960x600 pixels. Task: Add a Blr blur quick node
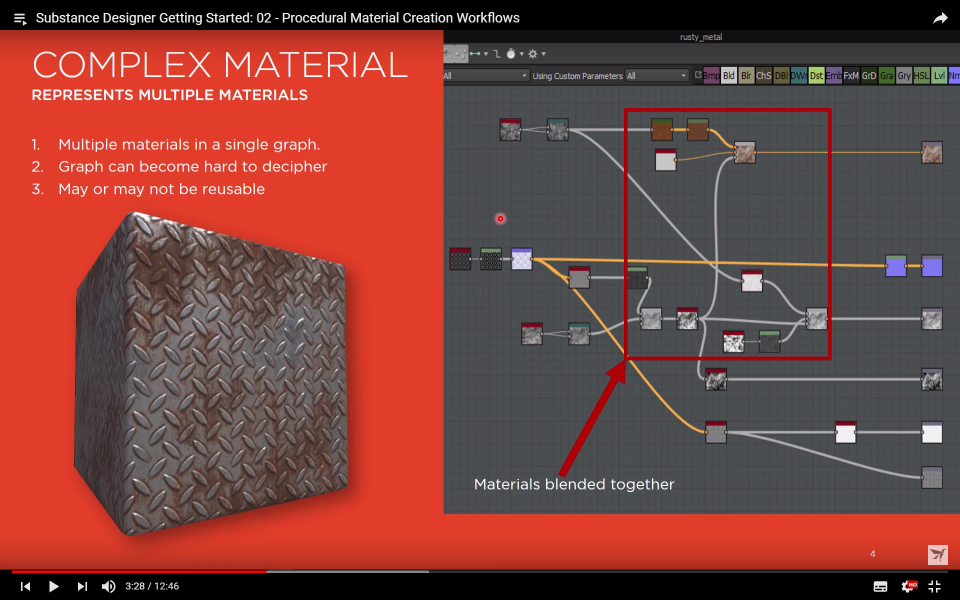[x=746, y=76]
